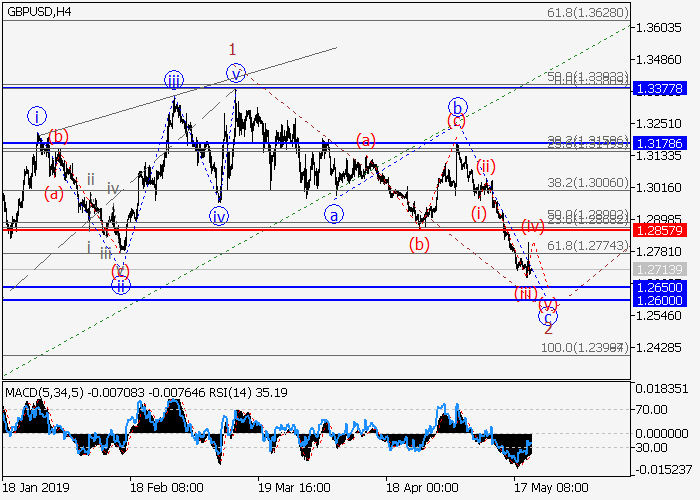This screenshot has height=500, width=700.
Task: Select the blue 1.26000 price level tag
Action: [659, 300]
